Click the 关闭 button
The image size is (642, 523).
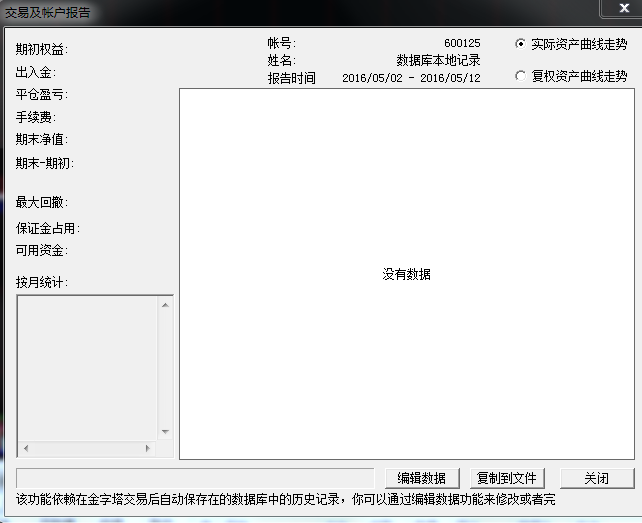click(x=597, y=478)
